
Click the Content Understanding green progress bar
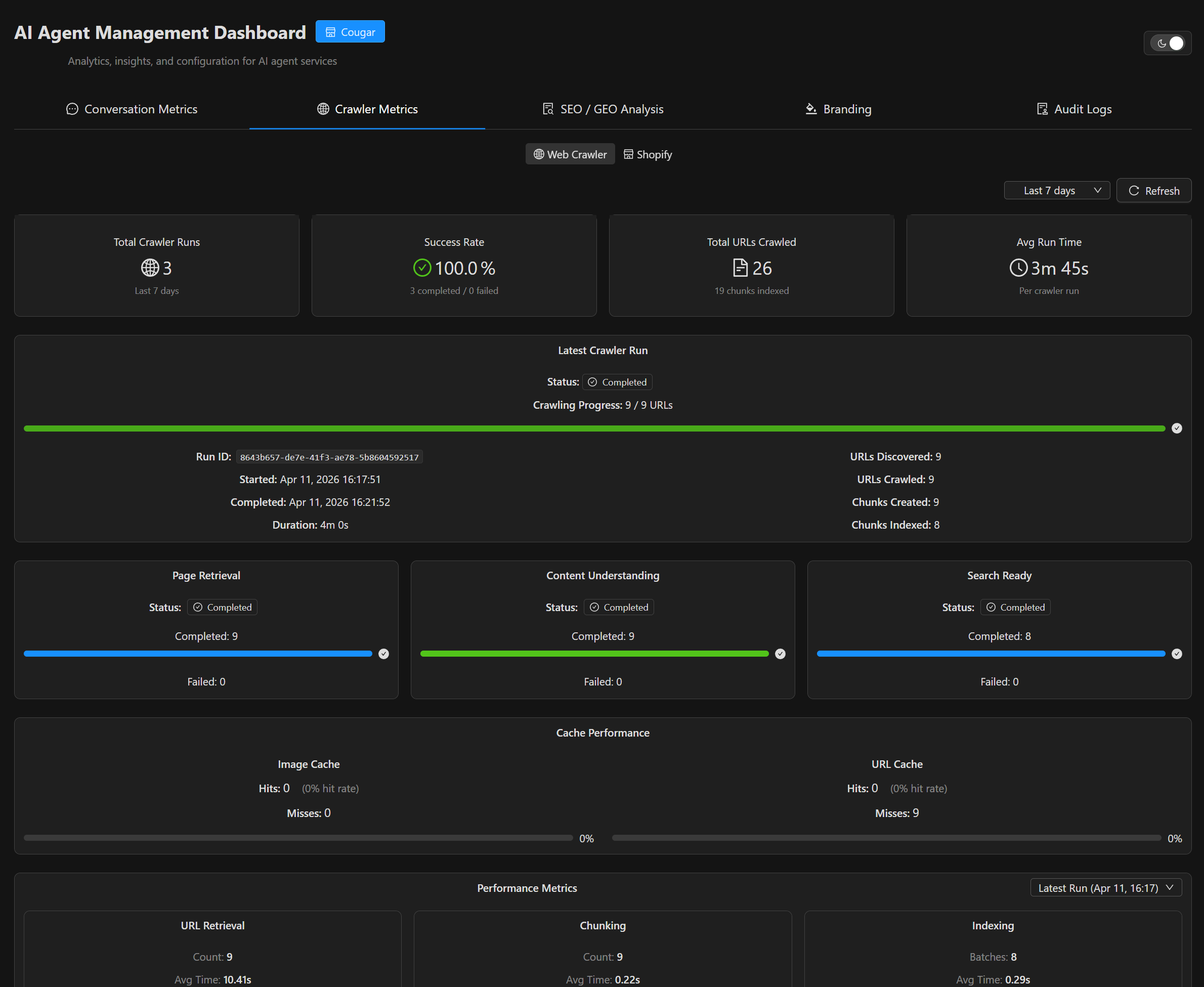[x=594, y=654]
